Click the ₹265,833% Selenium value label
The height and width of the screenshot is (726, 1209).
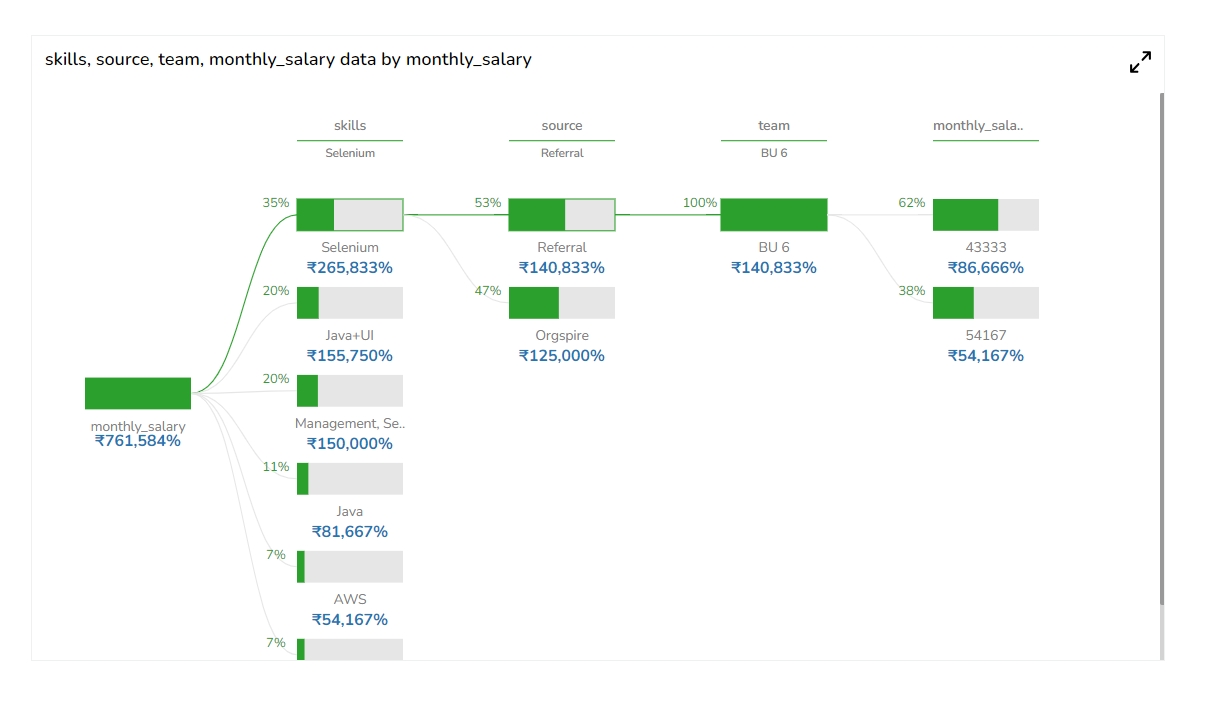(350, 268)
